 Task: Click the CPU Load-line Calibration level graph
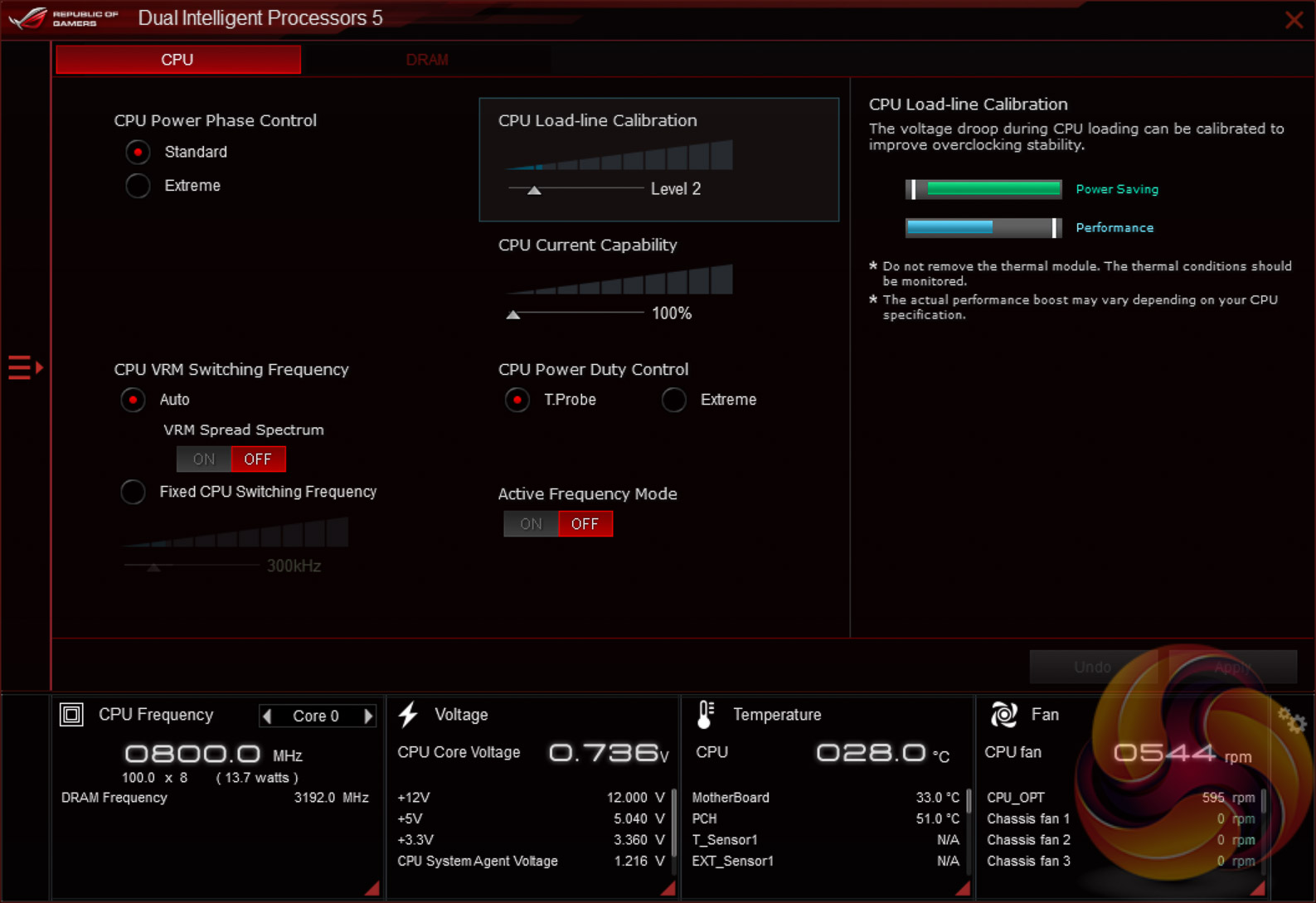click(x=619, y=155)
